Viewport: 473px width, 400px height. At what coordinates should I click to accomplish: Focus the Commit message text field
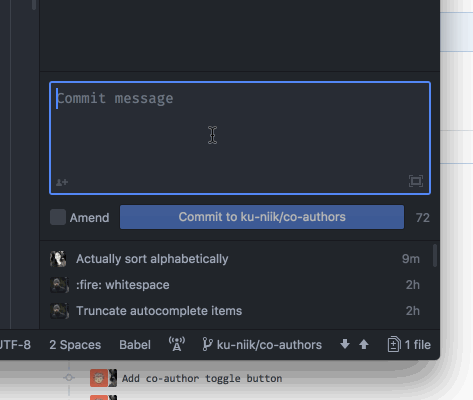pos(240,138)
